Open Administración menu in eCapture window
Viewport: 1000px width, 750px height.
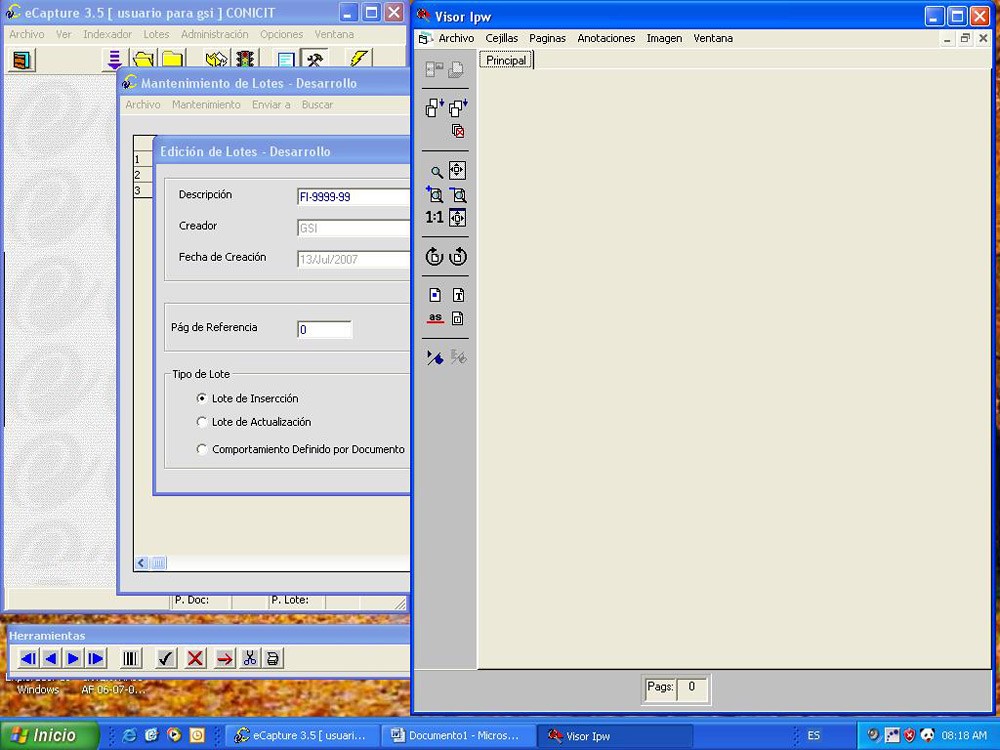(214, 34)
